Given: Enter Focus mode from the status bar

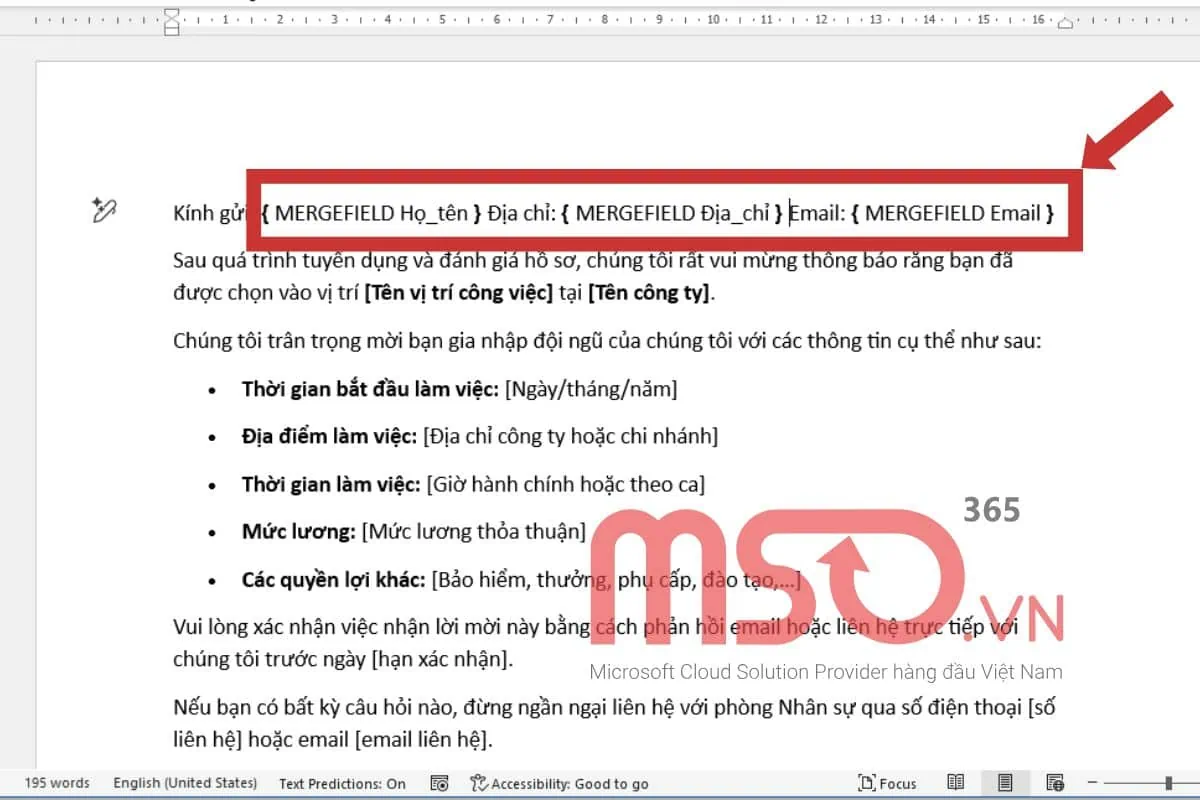Looking at the screenshot, I should point(887,783).
